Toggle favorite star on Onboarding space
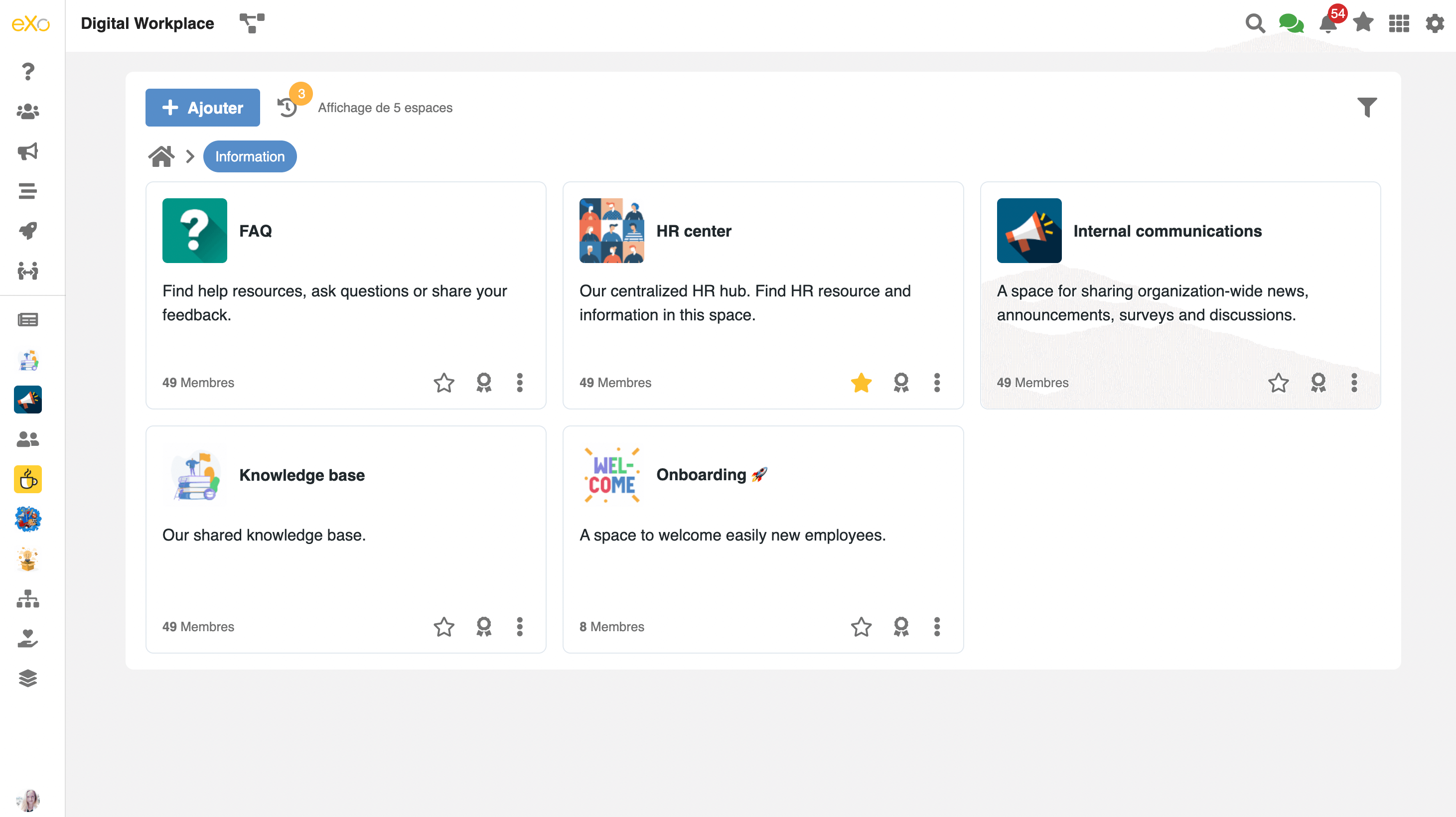 [x=861, y=627]
